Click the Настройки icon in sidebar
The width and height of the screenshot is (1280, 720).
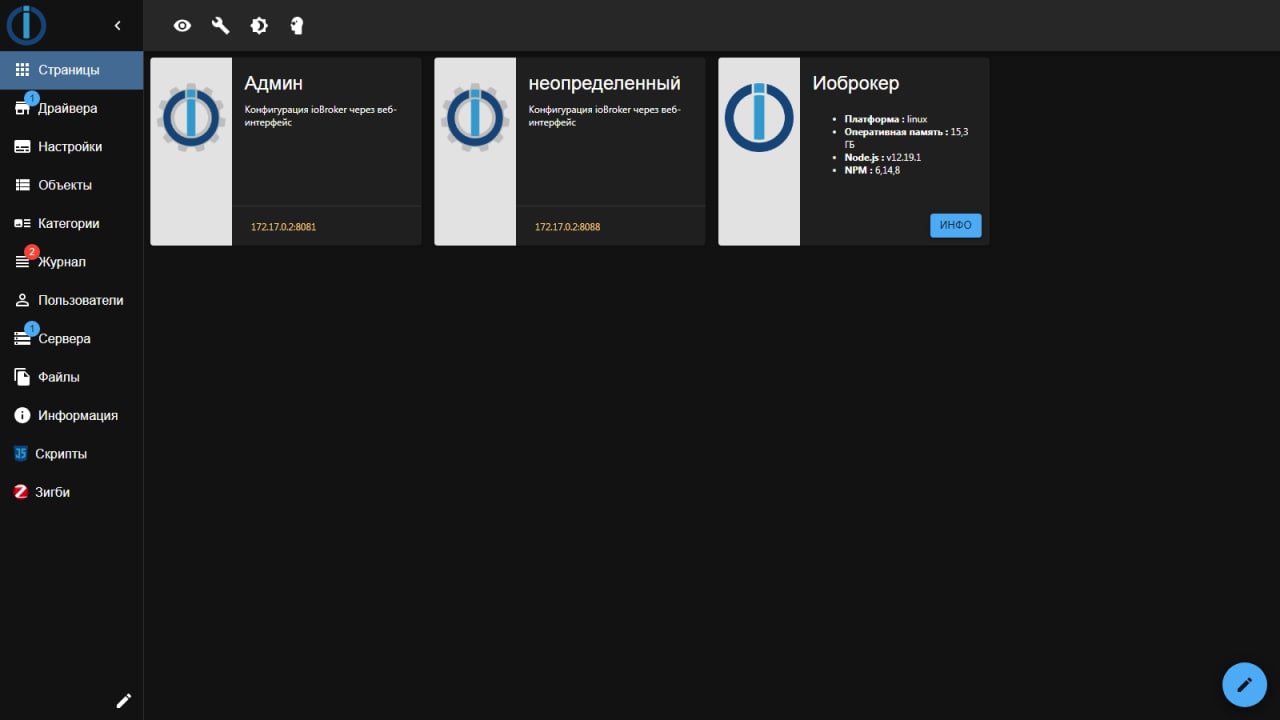pos(22,147)
